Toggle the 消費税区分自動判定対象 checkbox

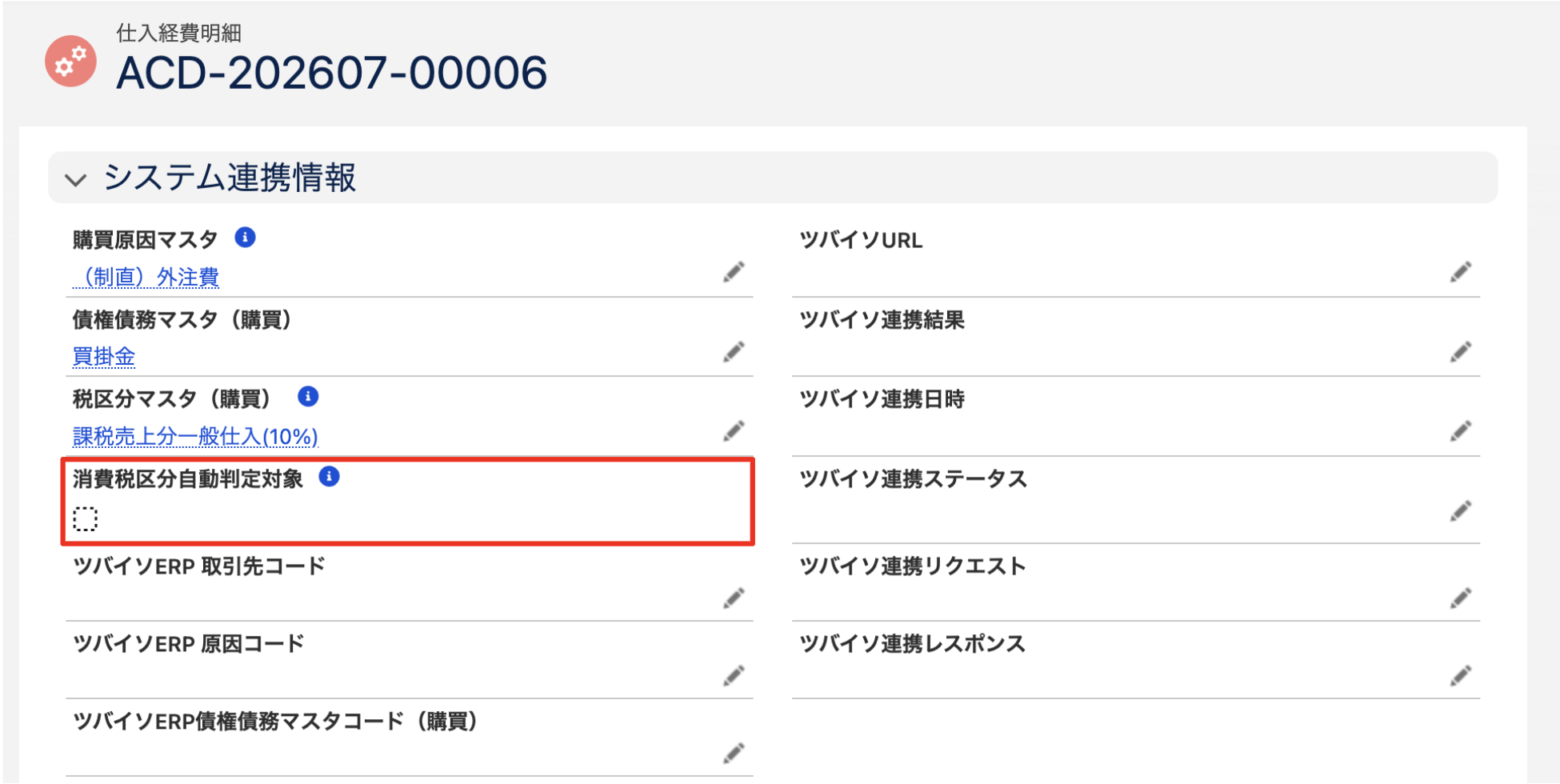coord(86,519)
